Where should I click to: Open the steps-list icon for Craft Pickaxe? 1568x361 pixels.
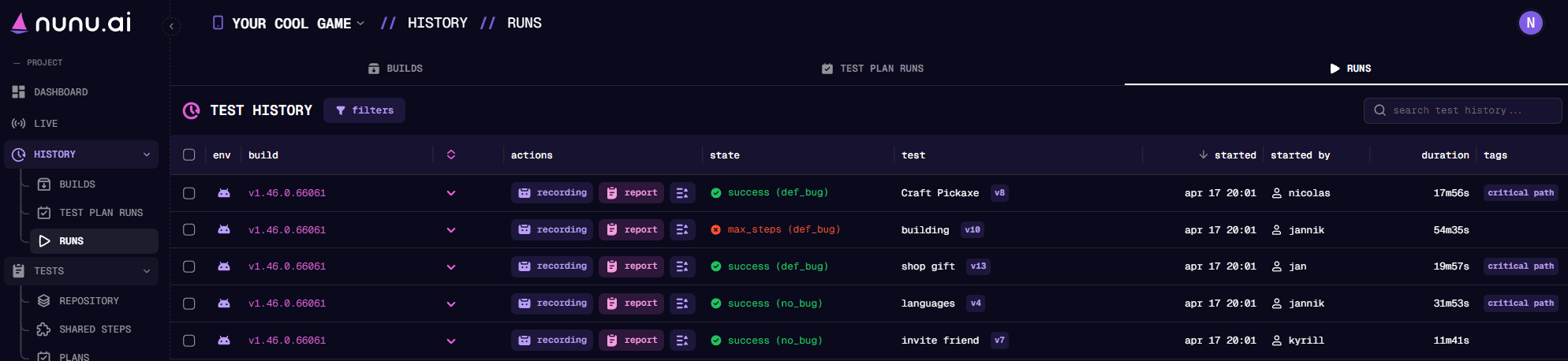682,193
